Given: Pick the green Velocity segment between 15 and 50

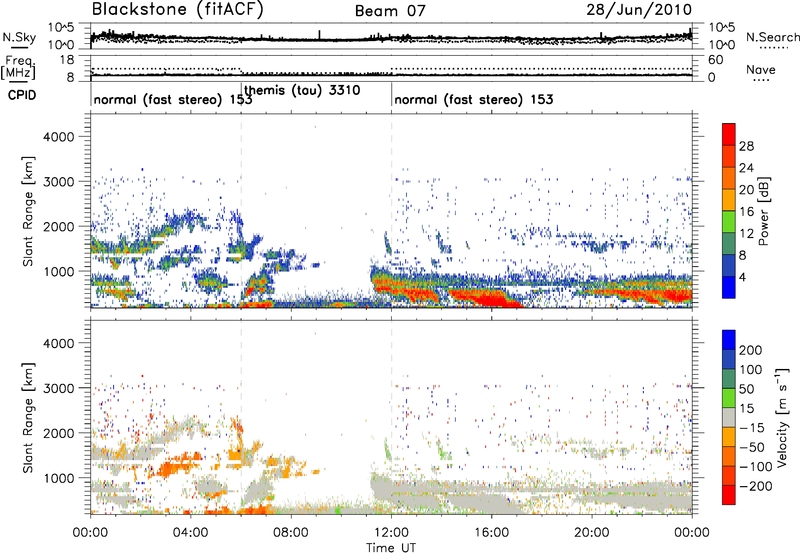Looking at the screenshot, I should pos(729,398).
